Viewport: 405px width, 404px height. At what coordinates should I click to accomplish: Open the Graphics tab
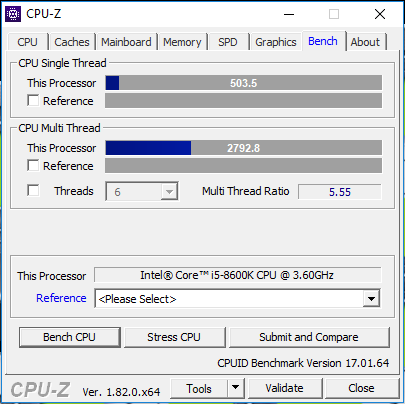click(276, 42)
